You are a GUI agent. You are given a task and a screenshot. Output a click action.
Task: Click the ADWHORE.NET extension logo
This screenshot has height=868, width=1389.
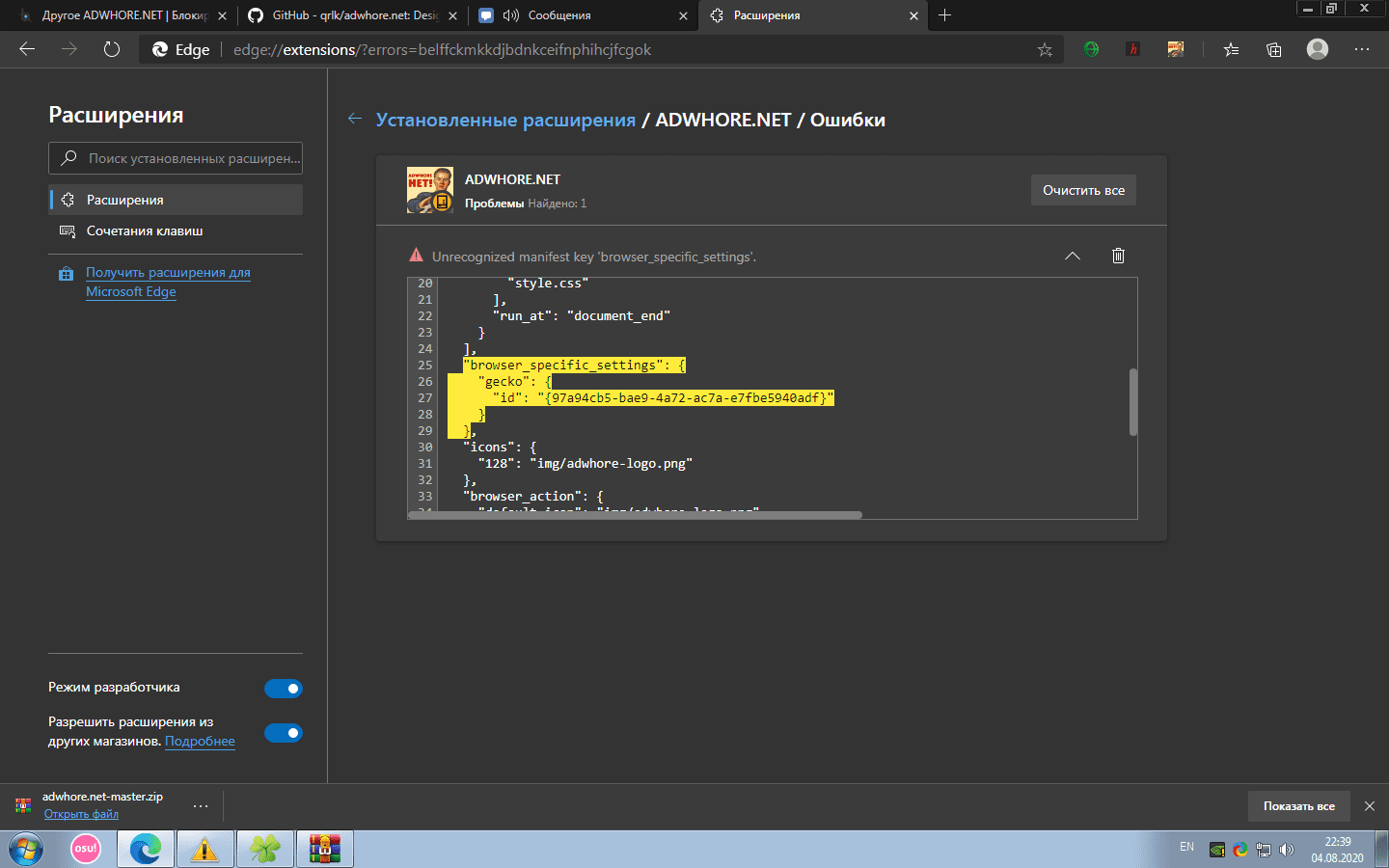(x=430, y=190)
